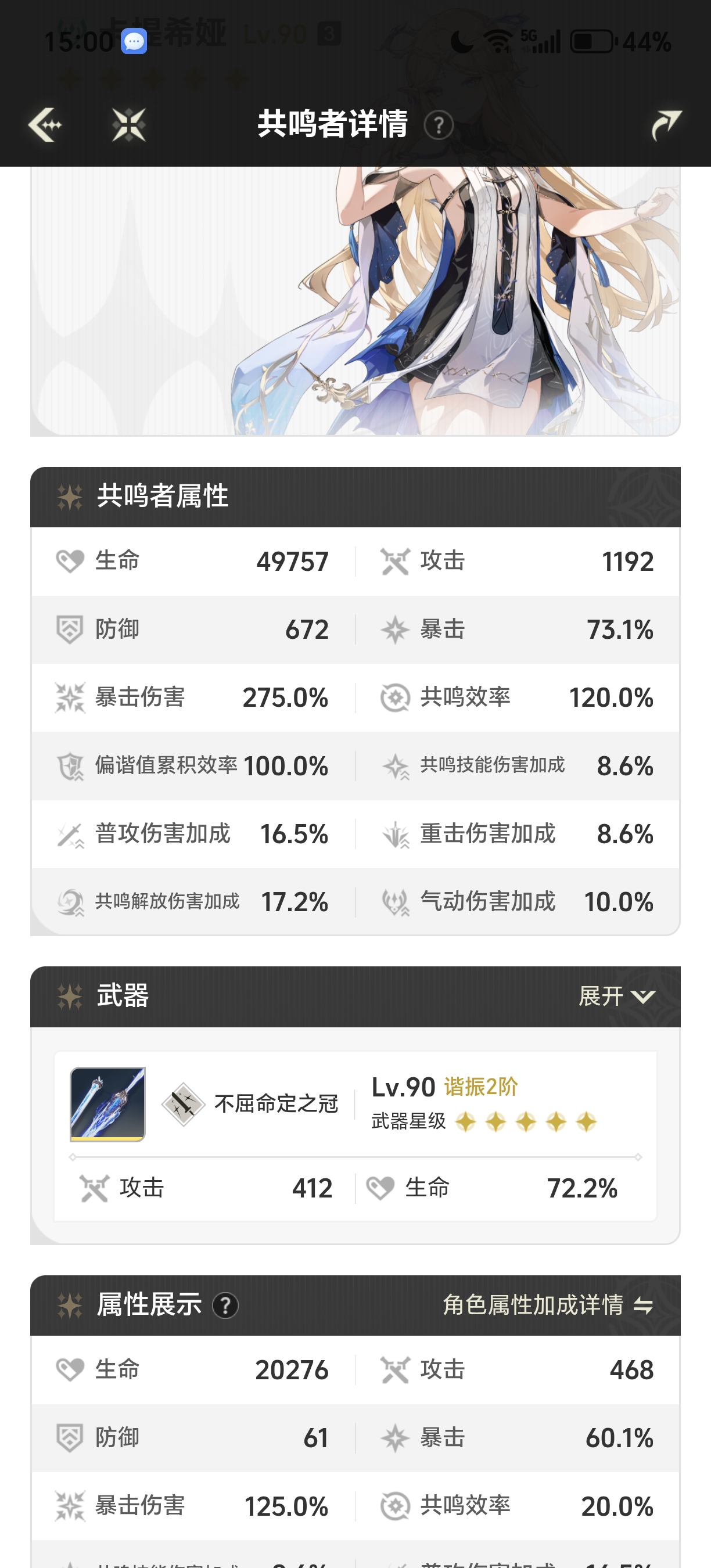Tap the share arrow icon
Viewport: 711px width, 1568px height.
(666, 125)
